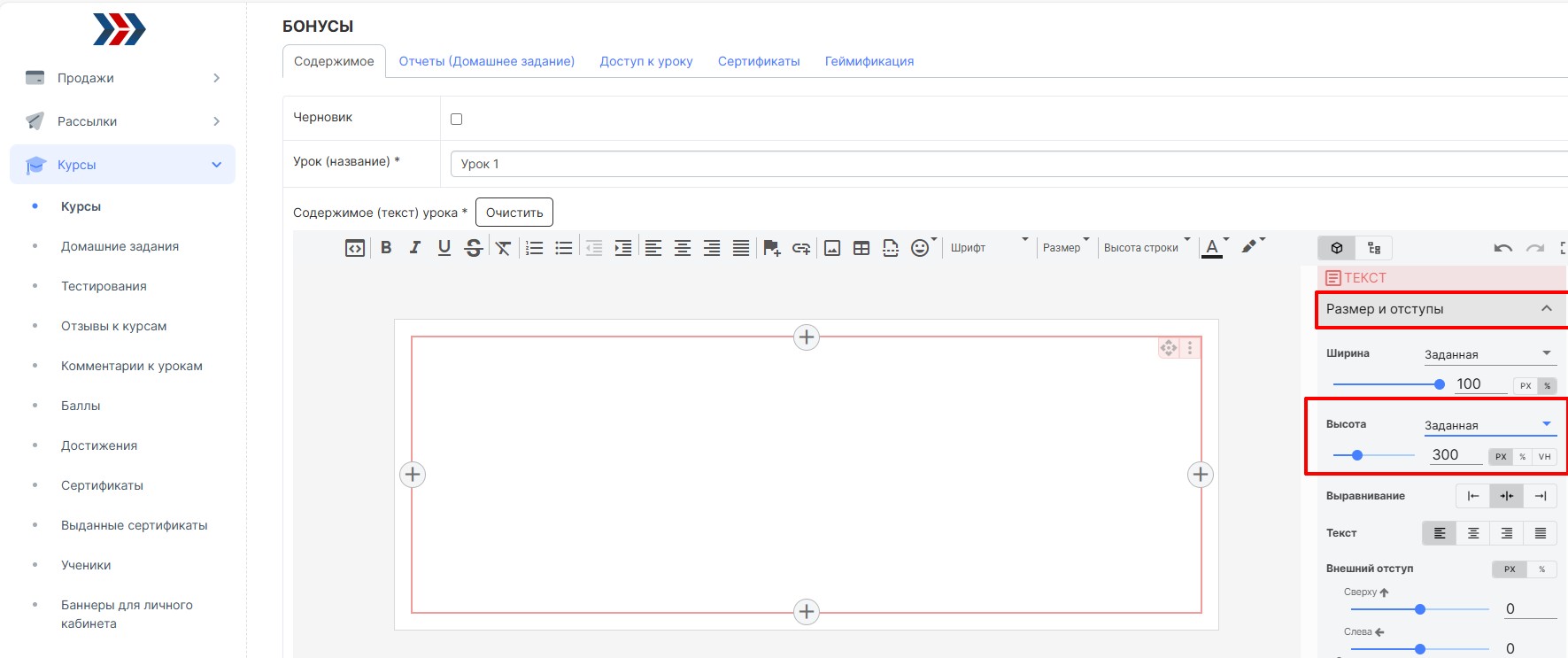Align block to the left edge
Screen dimensions: 1568x658
pos(1473,496)
